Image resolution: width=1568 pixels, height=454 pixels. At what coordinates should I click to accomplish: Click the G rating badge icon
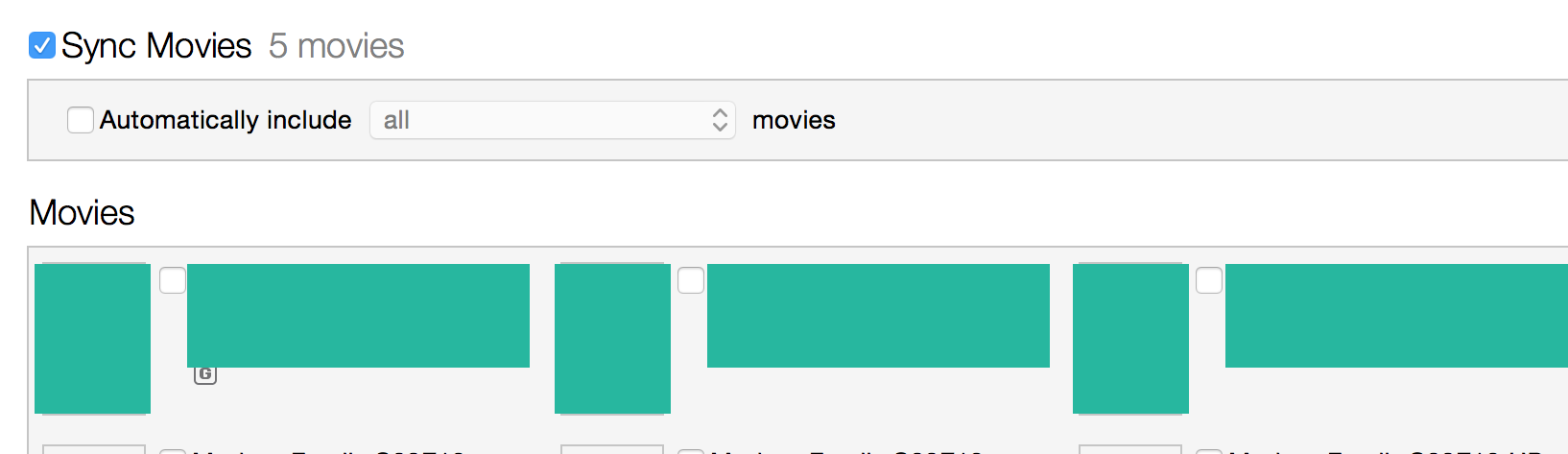click(205, 374)
